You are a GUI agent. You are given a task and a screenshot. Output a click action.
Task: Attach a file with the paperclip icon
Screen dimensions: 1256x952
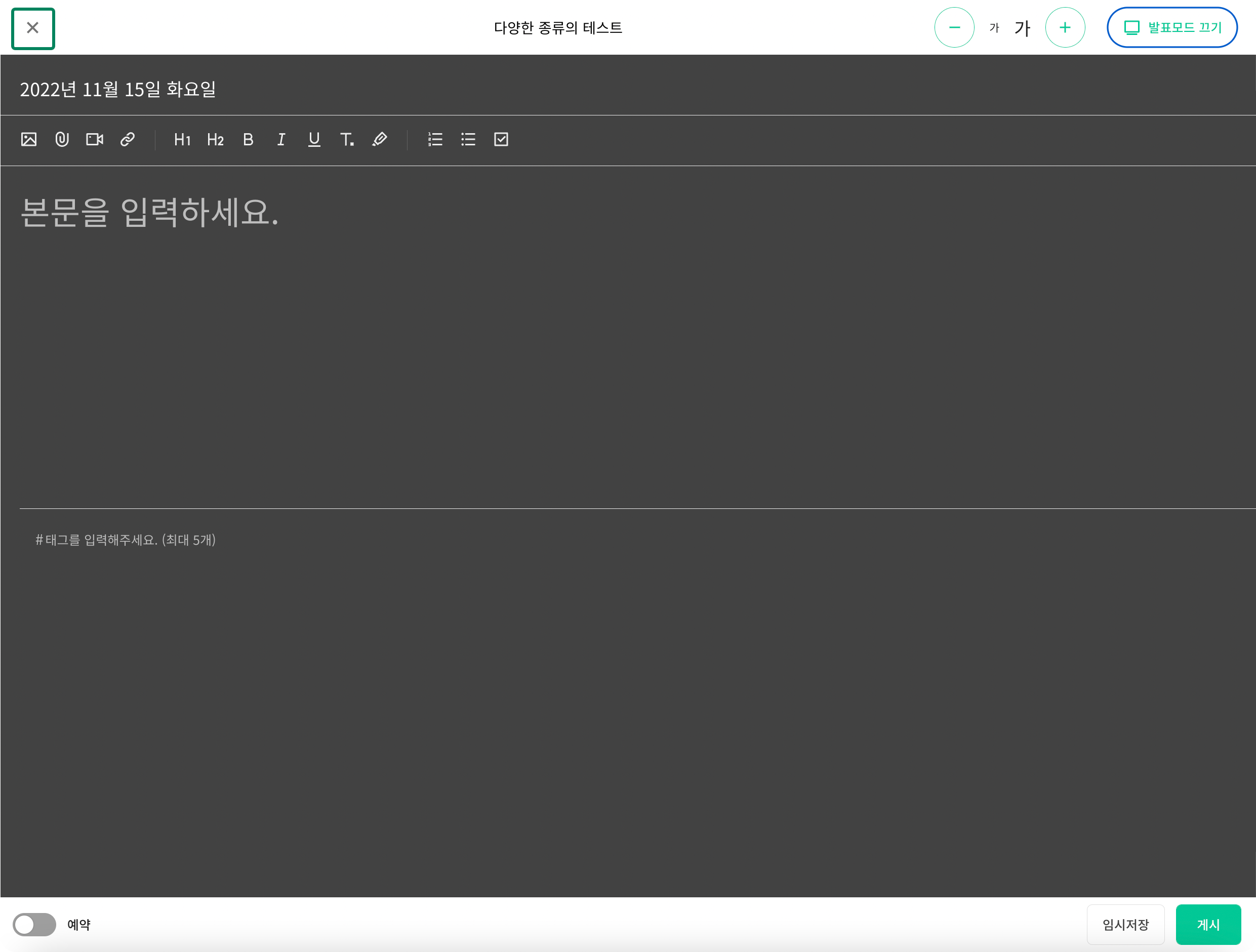tap(62, 140)
